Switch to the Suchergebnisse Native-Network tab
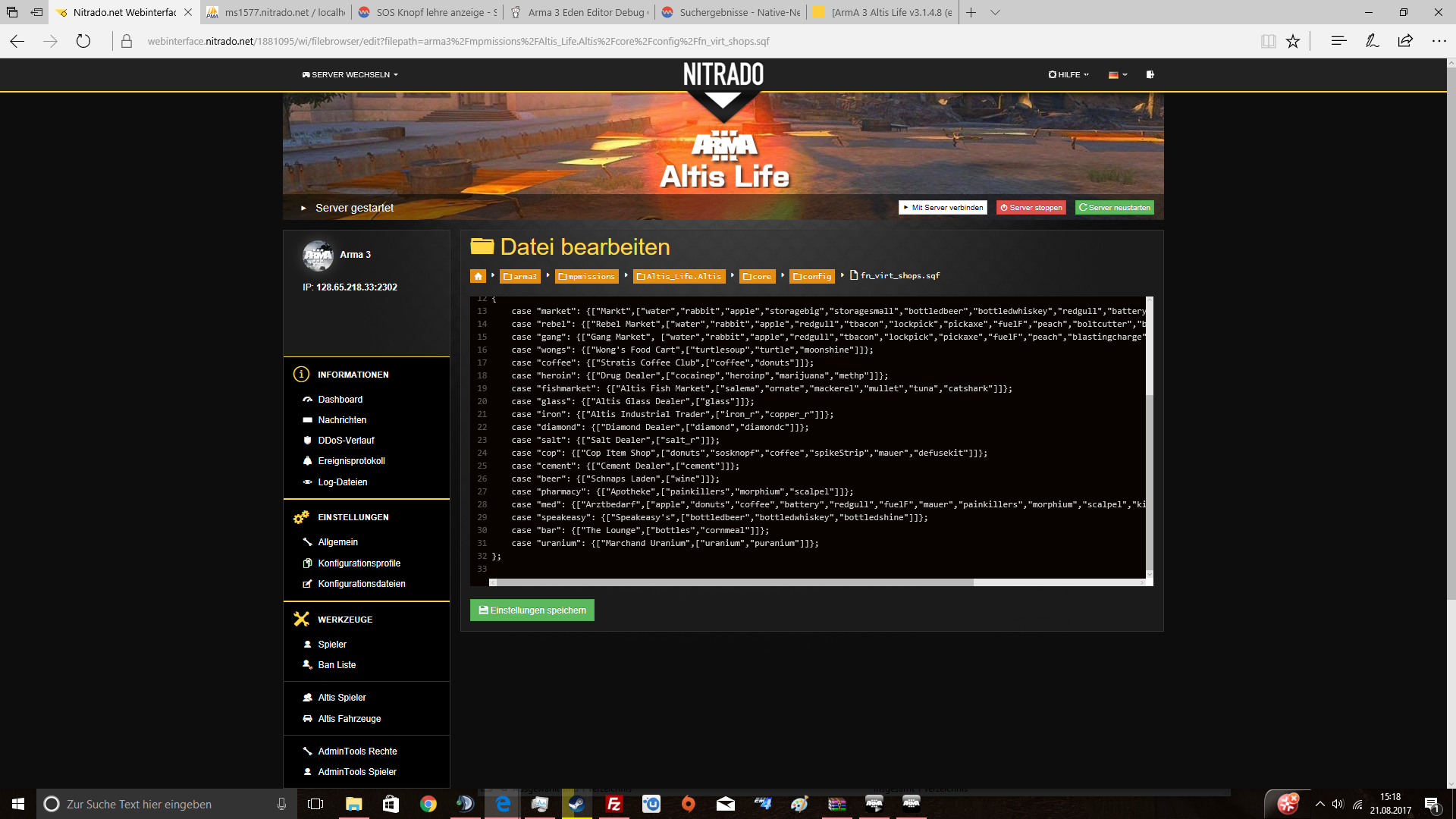This screenshot has height=819, width=1456. (x=732, y=12)
